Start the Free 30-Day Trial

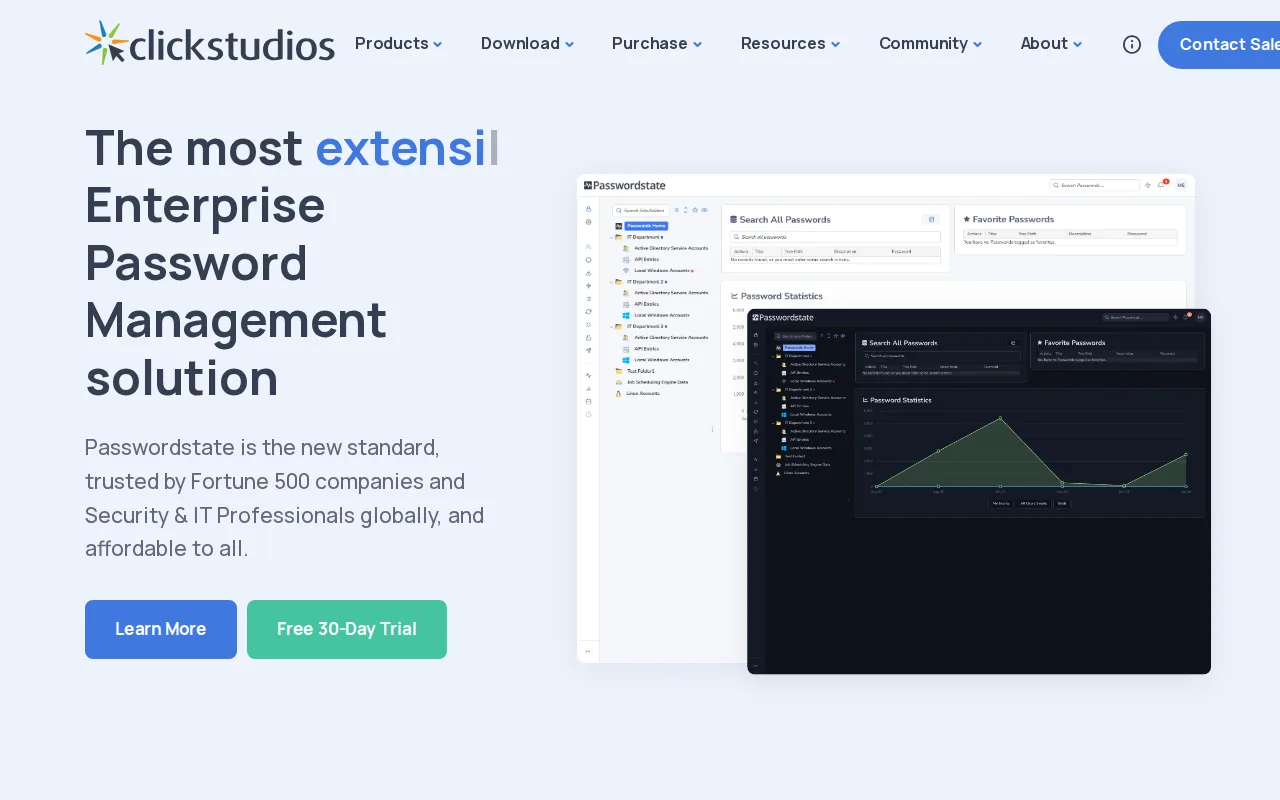pyautogui.click(x=347, y=629)
